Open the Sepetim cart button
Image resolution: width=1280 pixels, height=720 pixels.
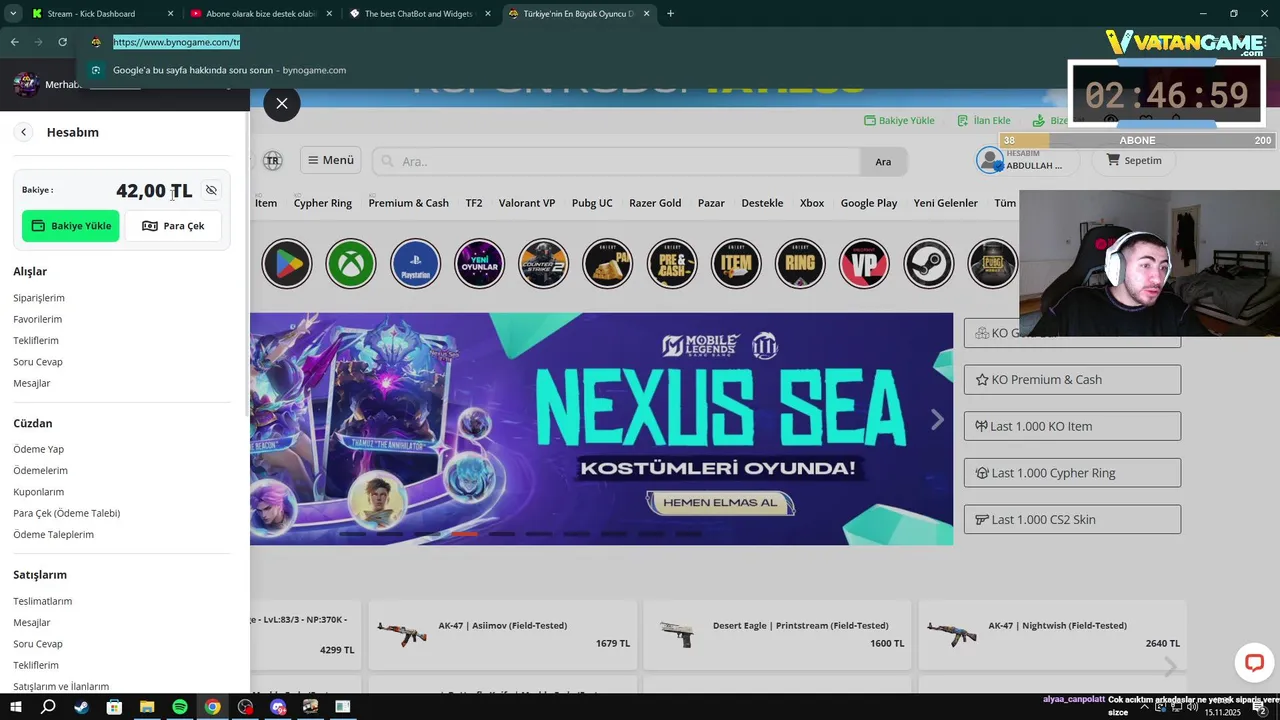coord(1134,160)
